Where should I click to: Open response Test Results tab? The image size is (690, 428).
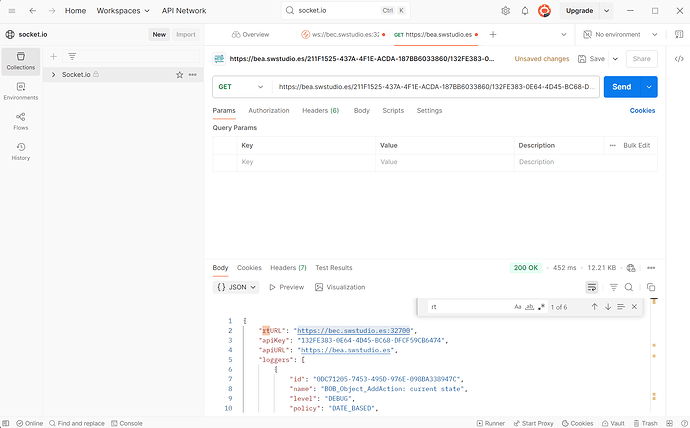334,267
